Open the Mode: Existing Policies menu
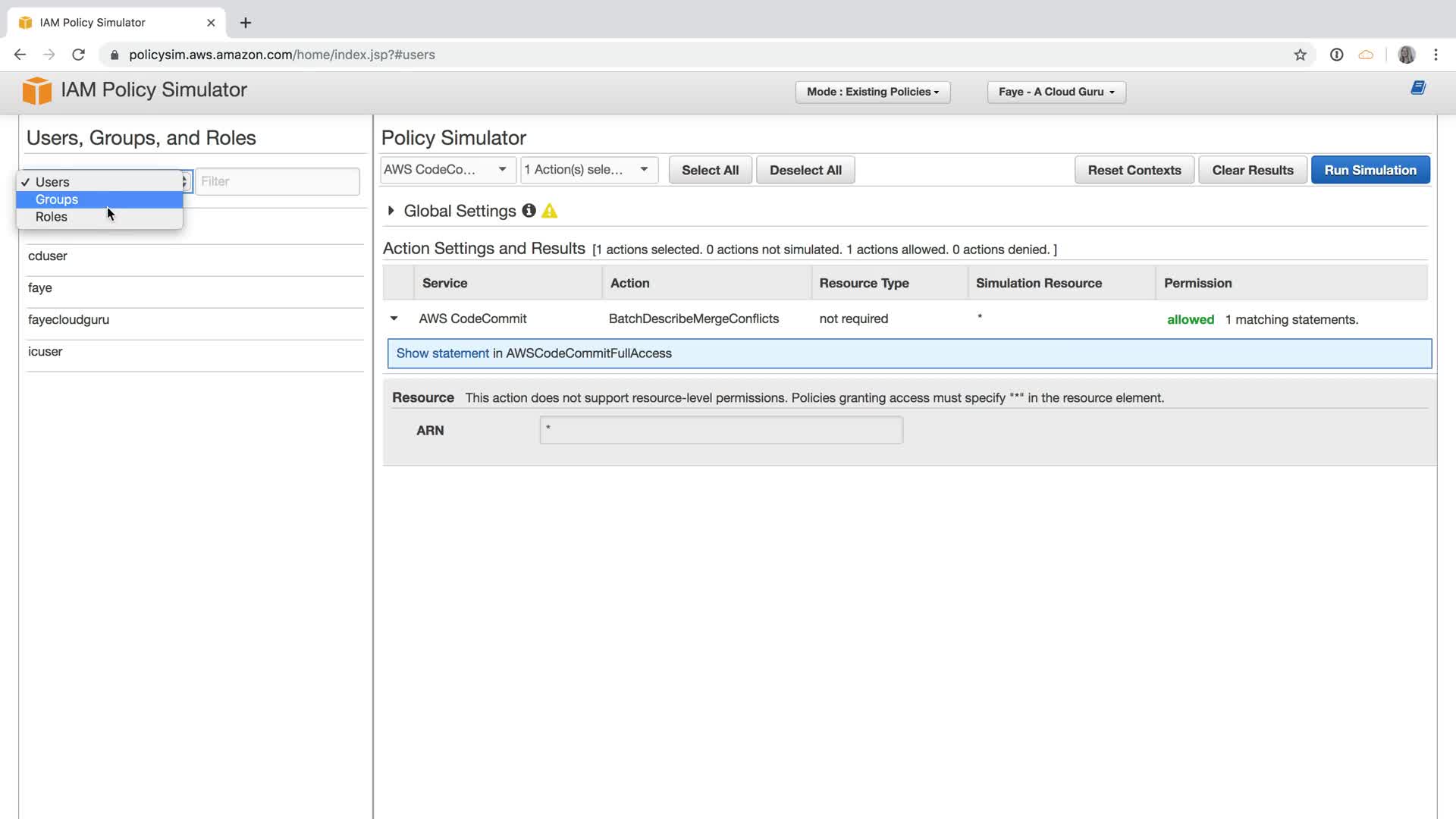This screenshot has width=1456, height=819. pos(872,92)
